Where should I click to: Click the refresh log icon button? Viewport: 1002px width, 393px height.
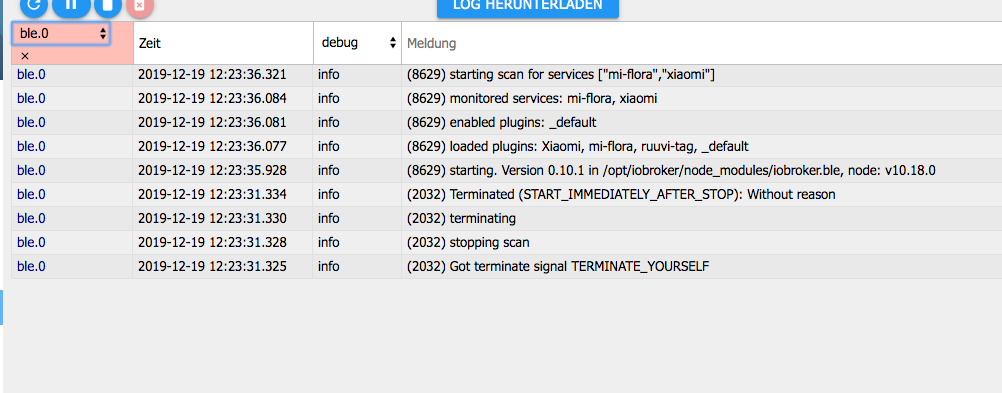tap(34, 5)
